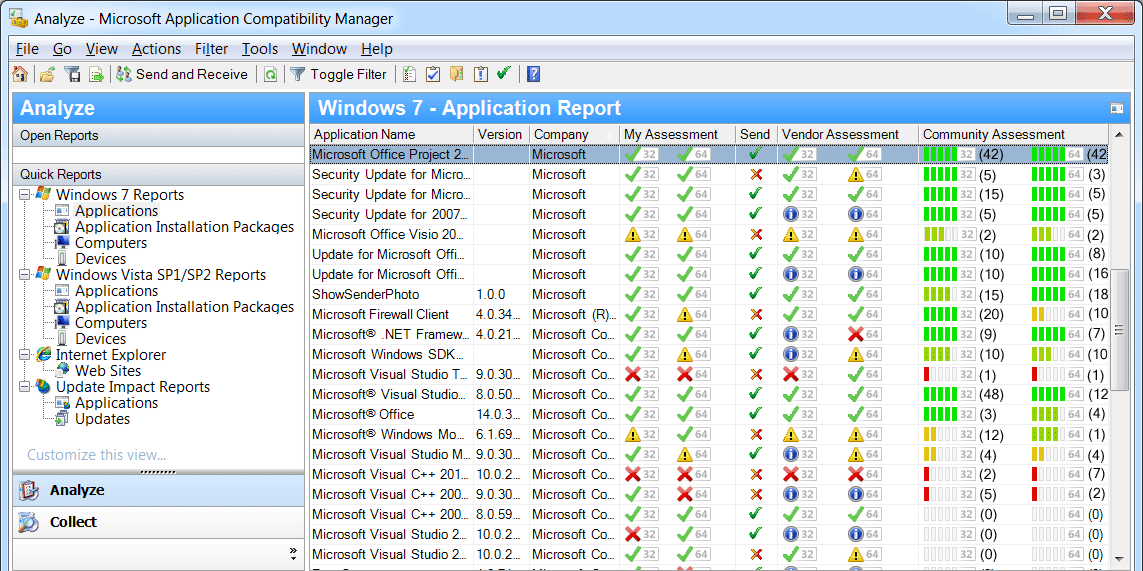
Task: Open the Go menu
Action: pos(62,49)
